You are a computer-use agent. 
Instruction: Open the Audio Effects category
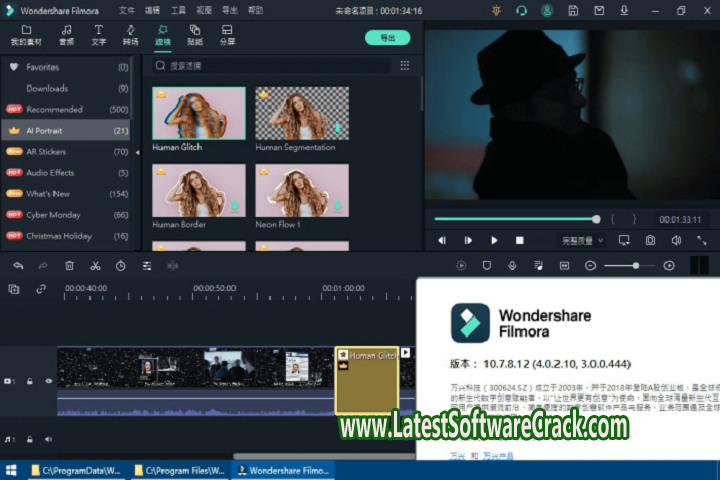(67, 173)
